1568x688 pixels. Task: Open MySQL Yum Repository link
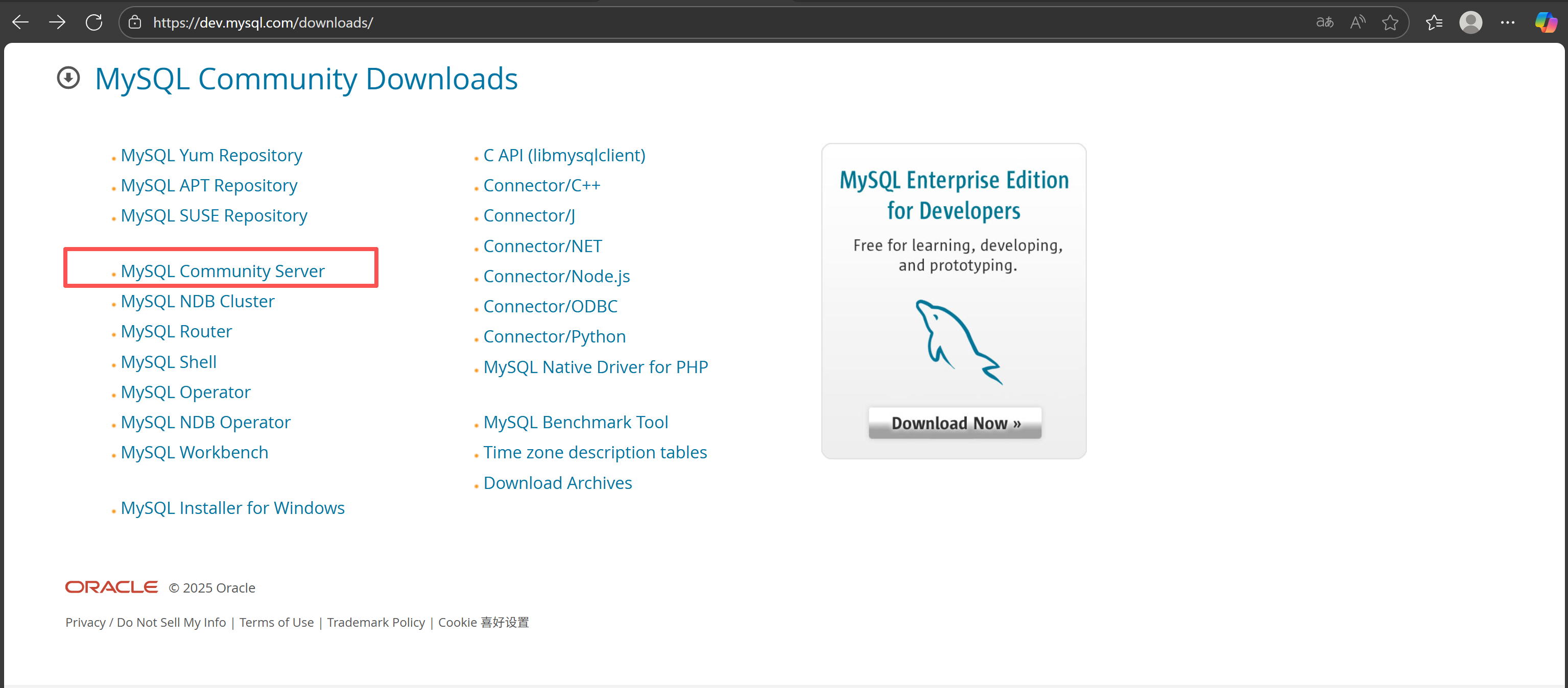(211, 156)
